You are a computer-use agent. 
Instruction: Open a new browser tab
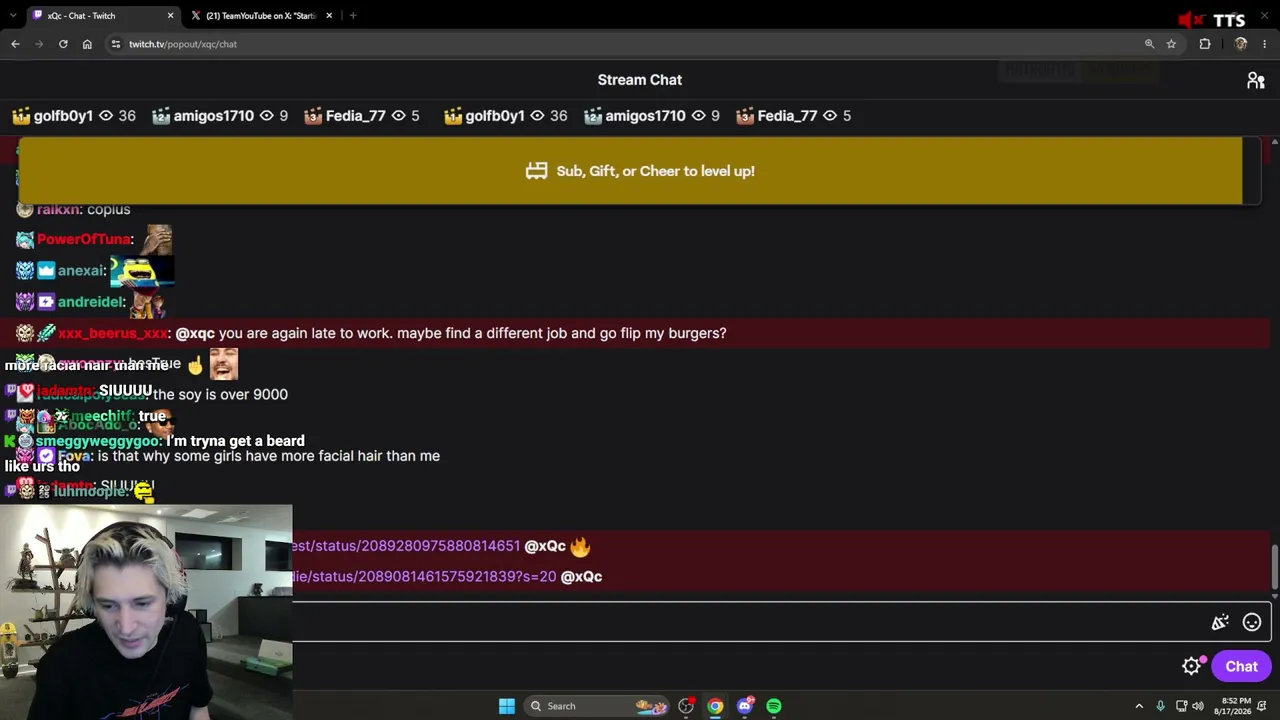(353, 16)
